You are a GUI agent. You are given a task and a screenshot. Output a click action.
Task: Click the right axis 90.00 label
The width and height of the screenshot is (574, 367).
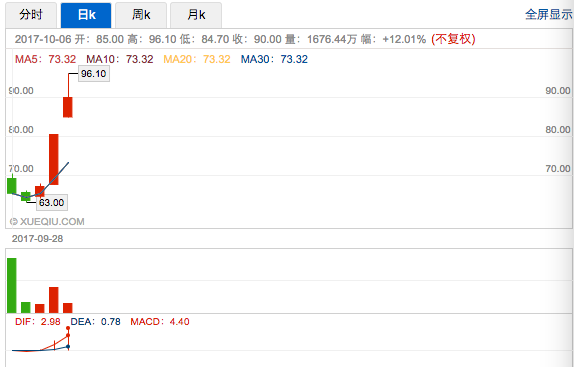558,91
